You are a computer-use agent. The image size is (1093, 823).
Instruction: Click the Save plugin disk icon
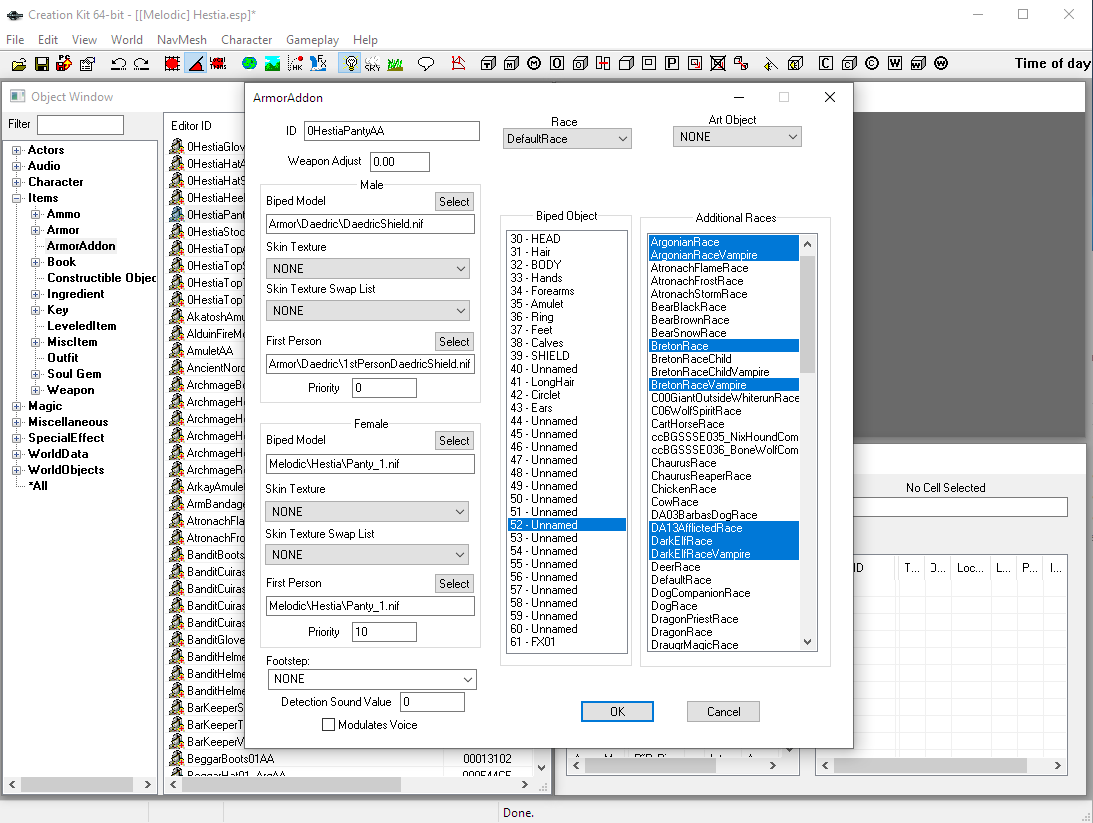42,64
